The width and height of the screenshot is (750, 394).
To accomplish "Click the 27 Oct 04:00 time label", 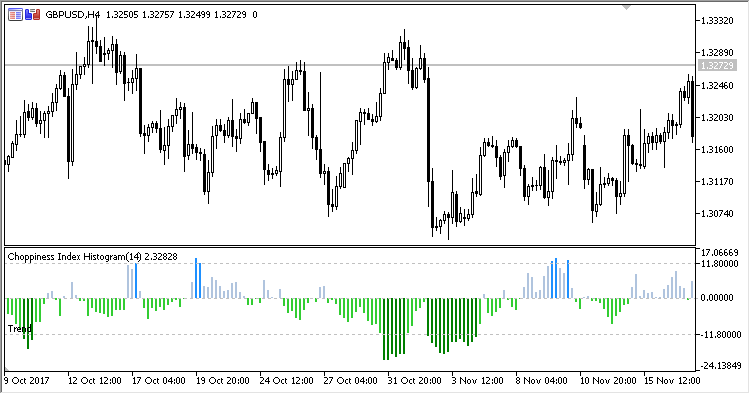I will click(351, 381).
